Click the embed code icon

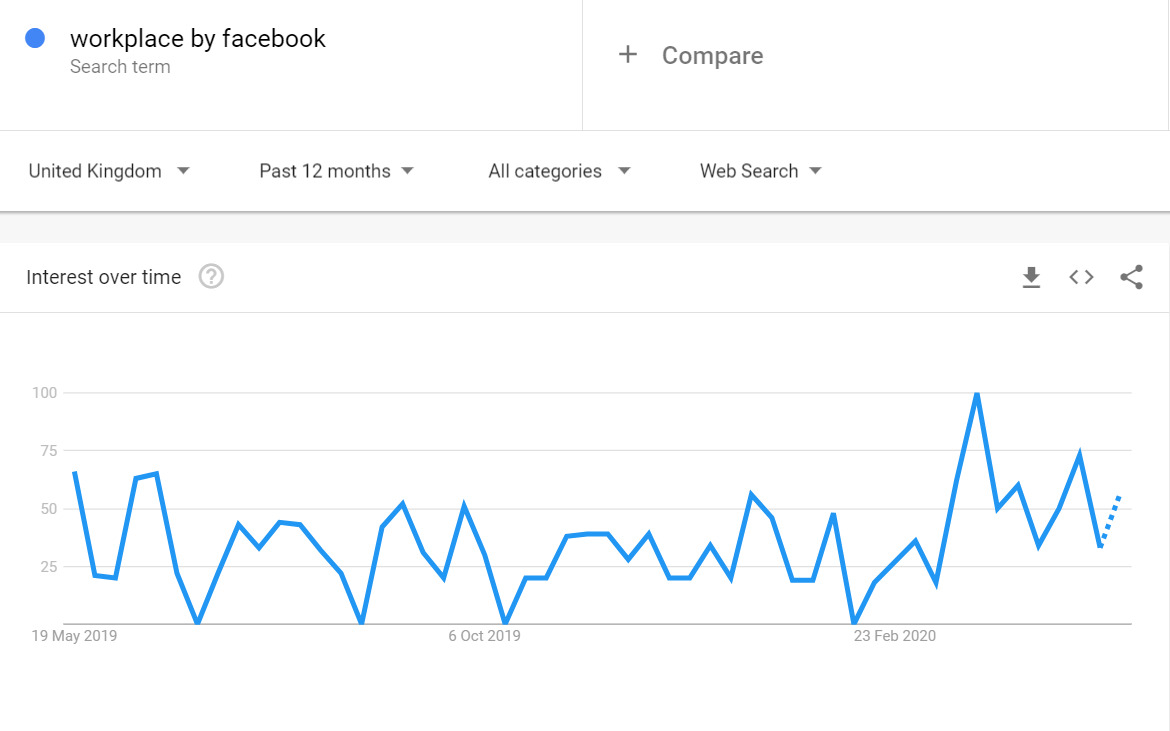(1081, 277)
